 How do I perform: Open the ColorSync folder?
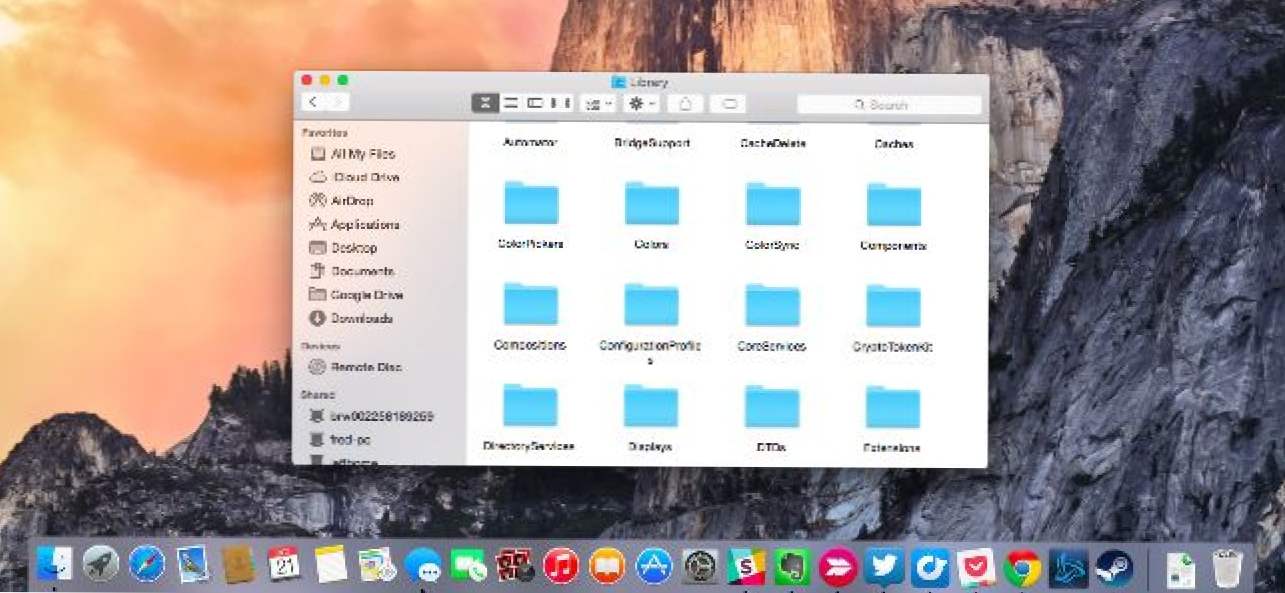772,205
